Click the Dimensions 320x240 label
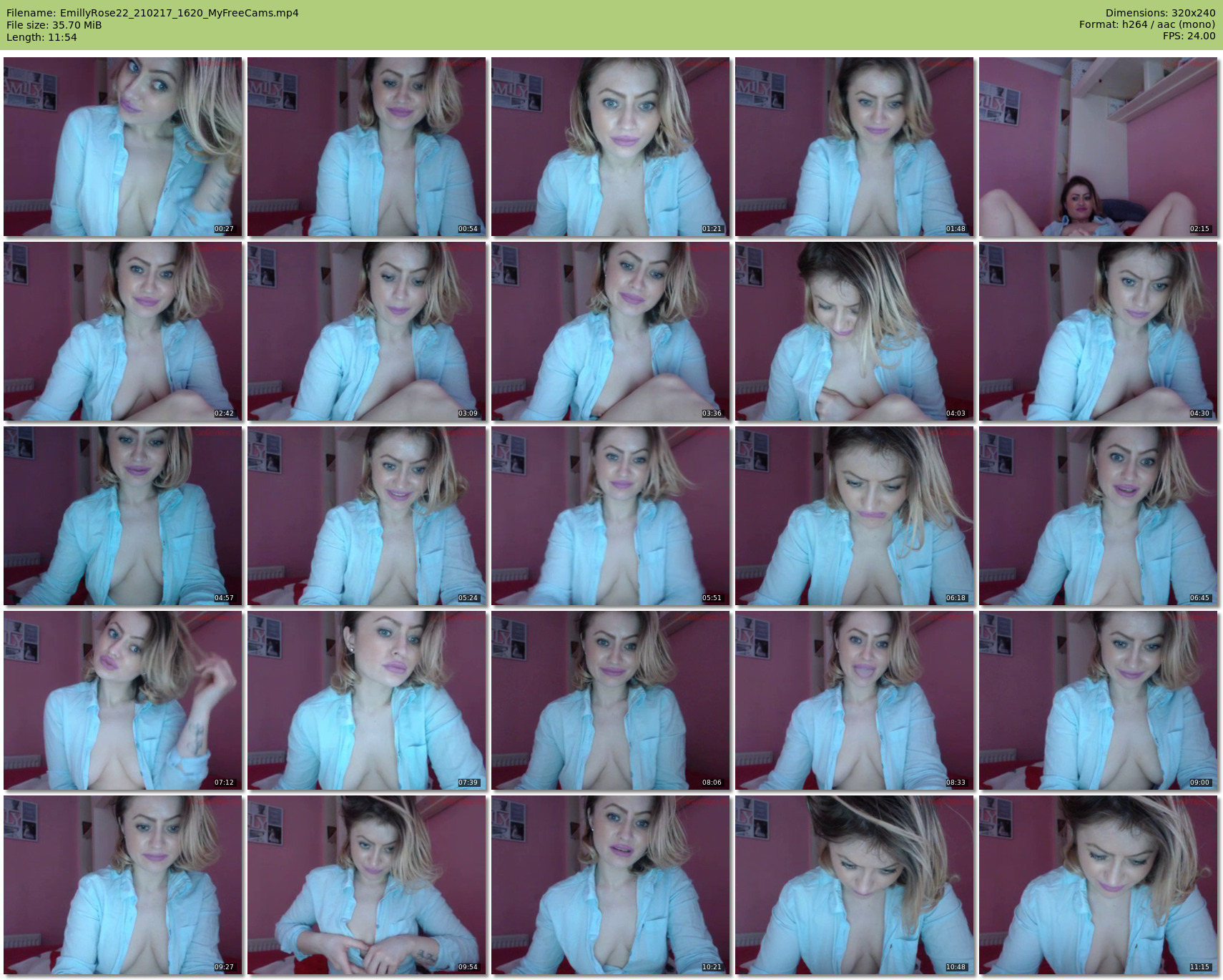 pyautogui.click(x=1160, y=13)
